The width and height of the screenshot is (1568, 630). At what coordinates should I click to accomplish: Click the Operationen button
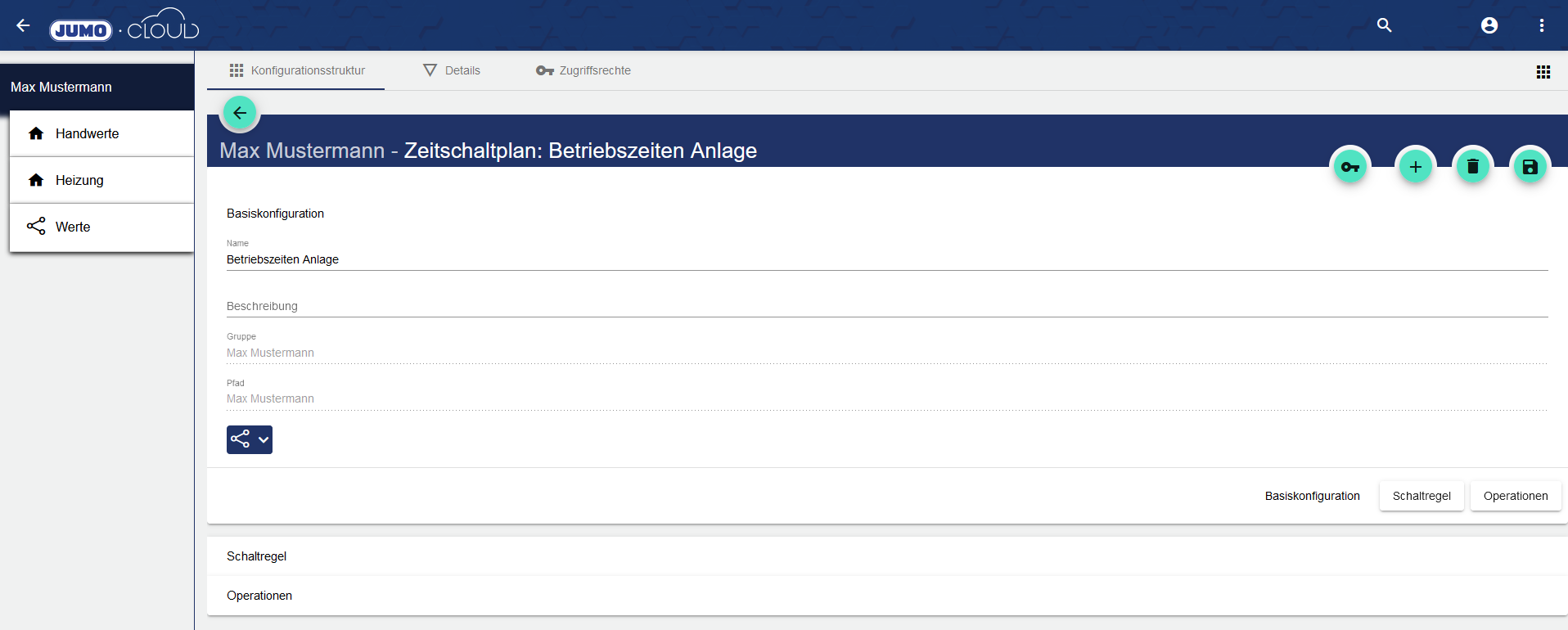tap(1515, 496)
